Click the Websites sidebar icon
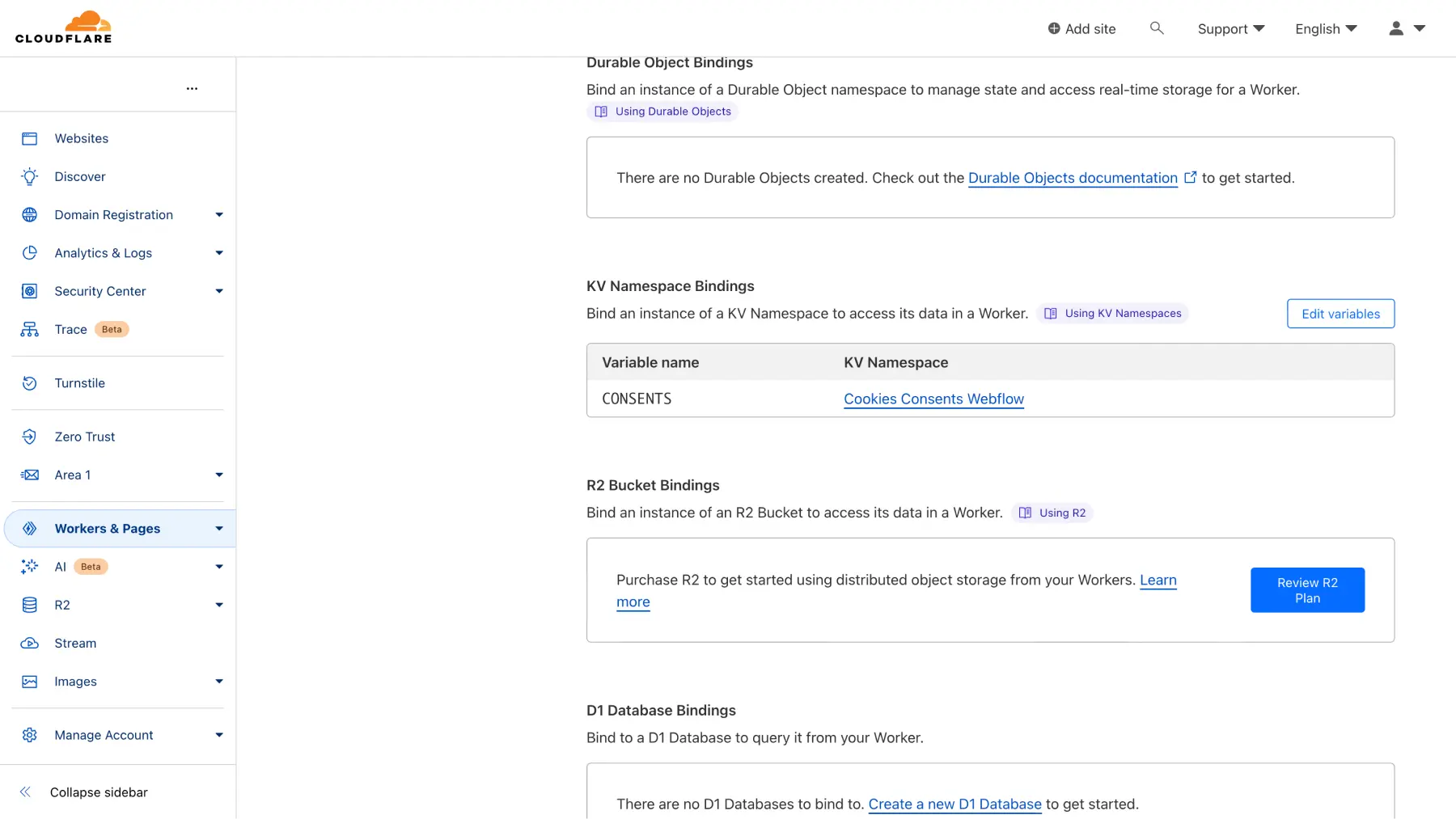 (30, 138)
